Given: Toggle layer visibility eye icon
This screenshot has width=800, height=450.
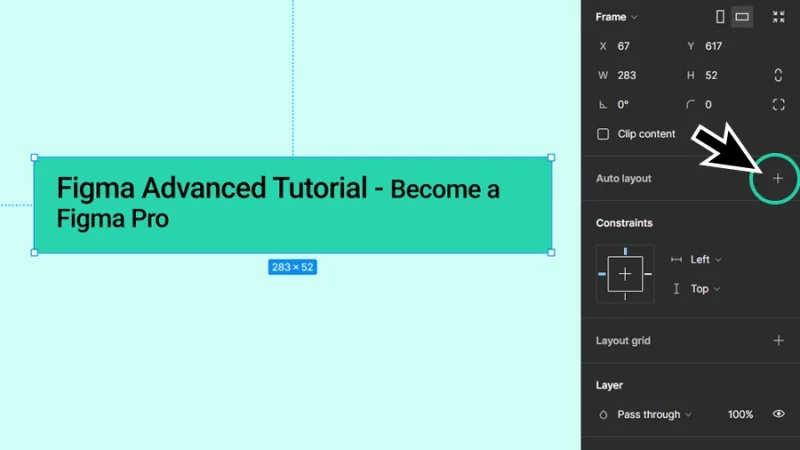Looking at the screenshot, I should point(778,414).
